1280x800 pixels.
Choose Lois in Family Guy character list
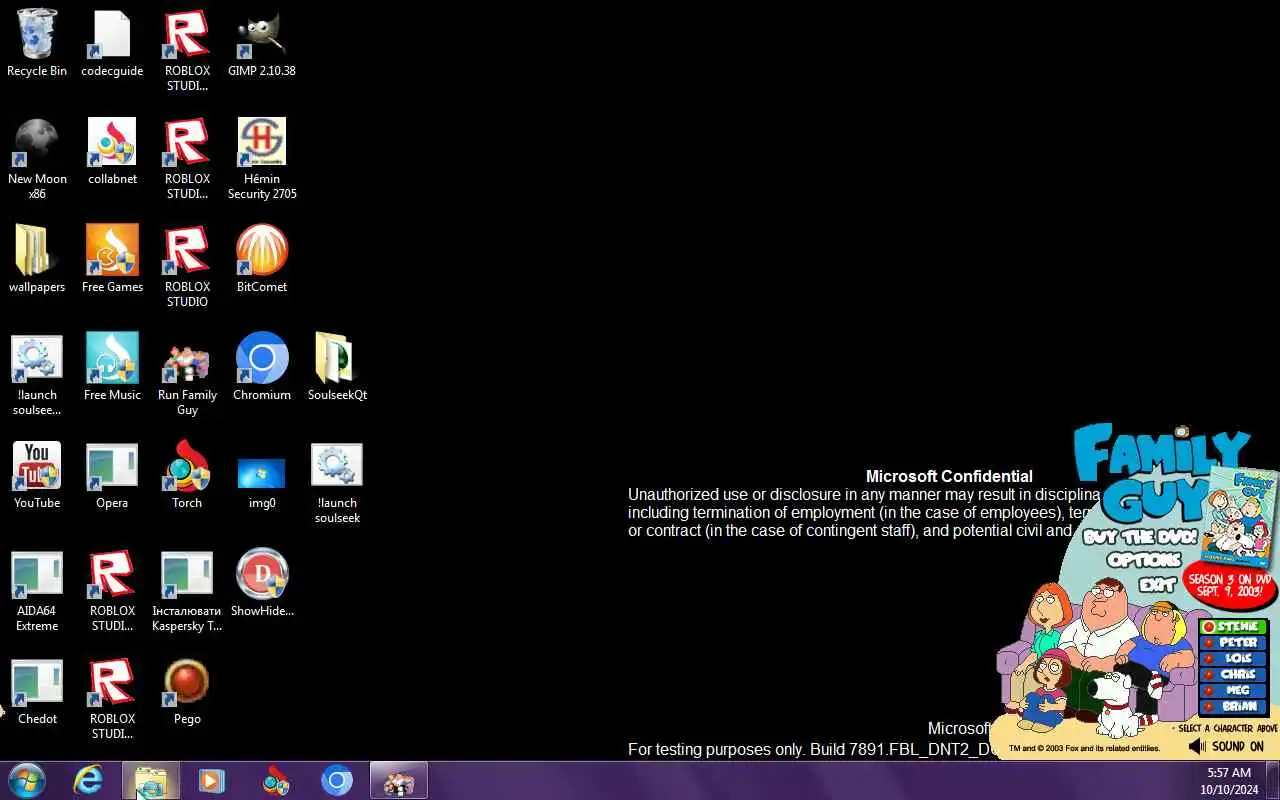(x=1234, y=659)
